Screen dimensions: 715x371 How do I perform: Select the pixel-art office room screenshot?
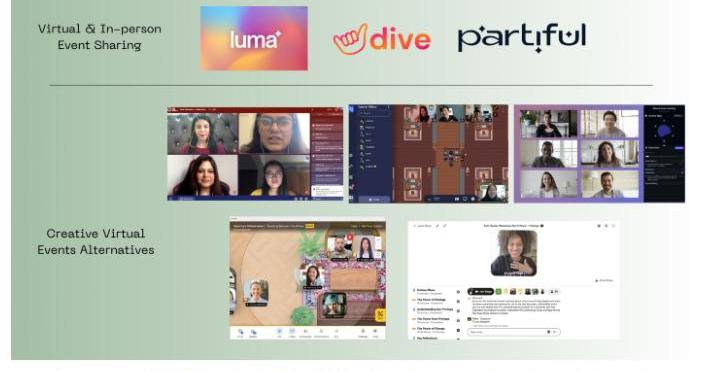428,154
